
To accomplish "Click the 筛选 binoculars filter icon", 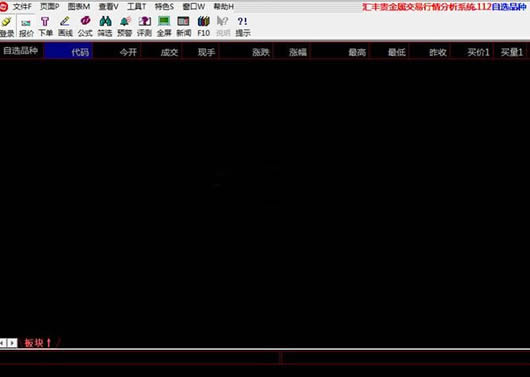I will [105, 21].
